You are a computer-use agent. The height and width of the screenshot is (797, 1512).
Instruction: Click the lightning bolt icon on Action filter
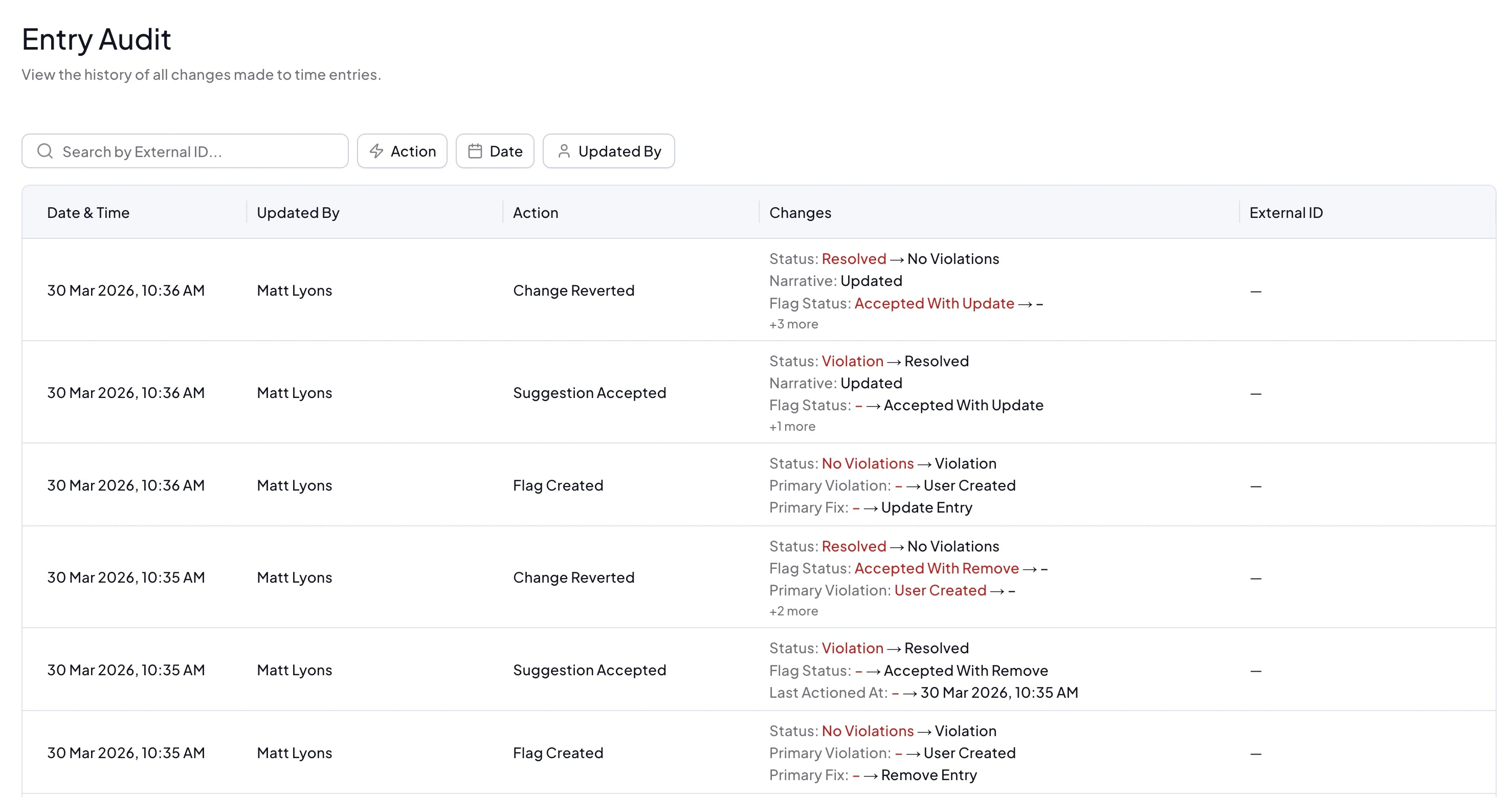(376, 151)
